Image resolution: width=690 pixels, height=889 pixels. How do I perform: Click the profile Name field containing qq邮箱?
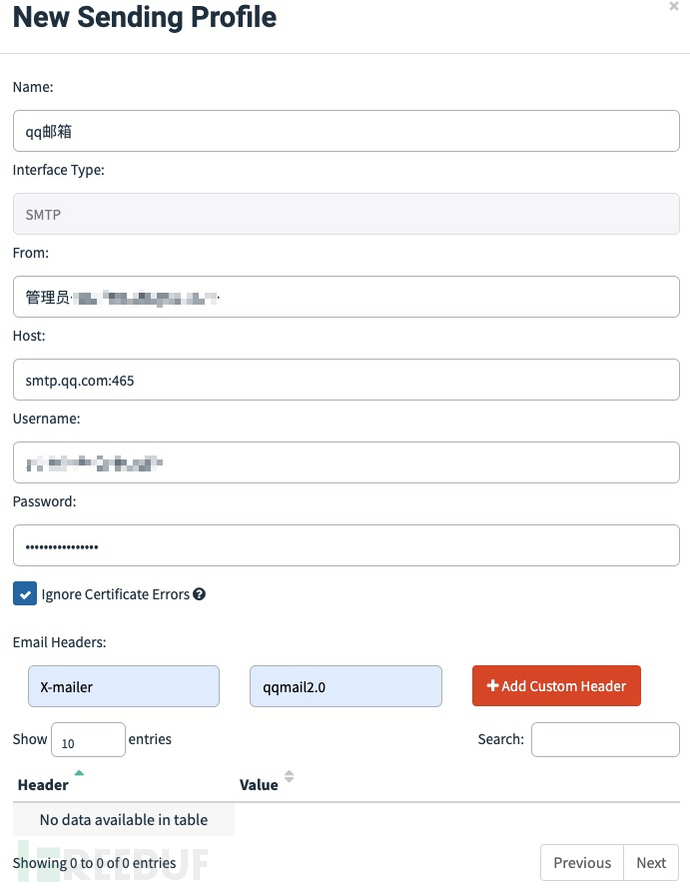pos(345,130)
